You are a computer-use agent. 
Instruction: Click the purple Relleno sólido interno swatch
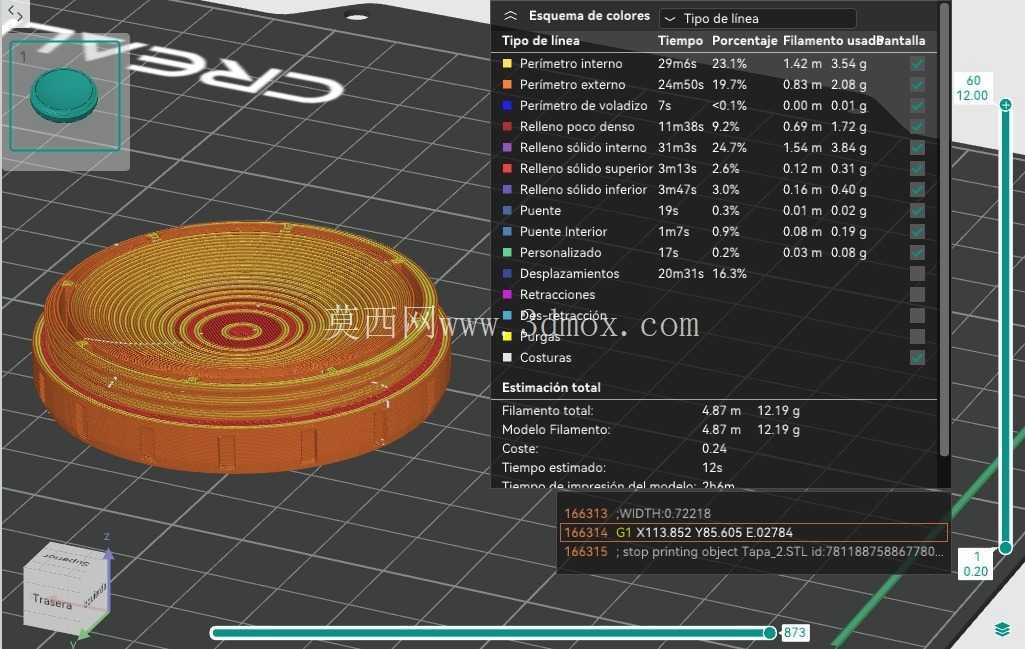tap(507, 147)
